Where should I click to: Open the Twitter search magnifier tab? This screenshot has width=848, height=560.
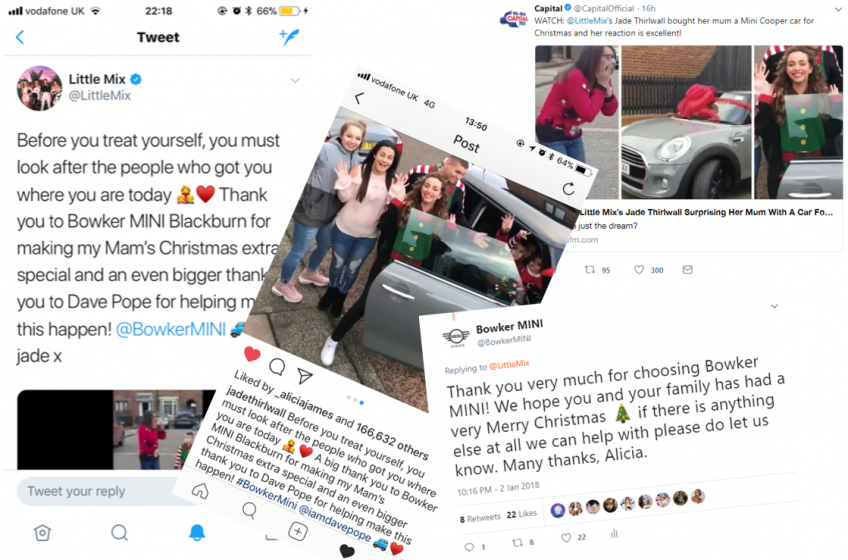[x=120, y=533]
